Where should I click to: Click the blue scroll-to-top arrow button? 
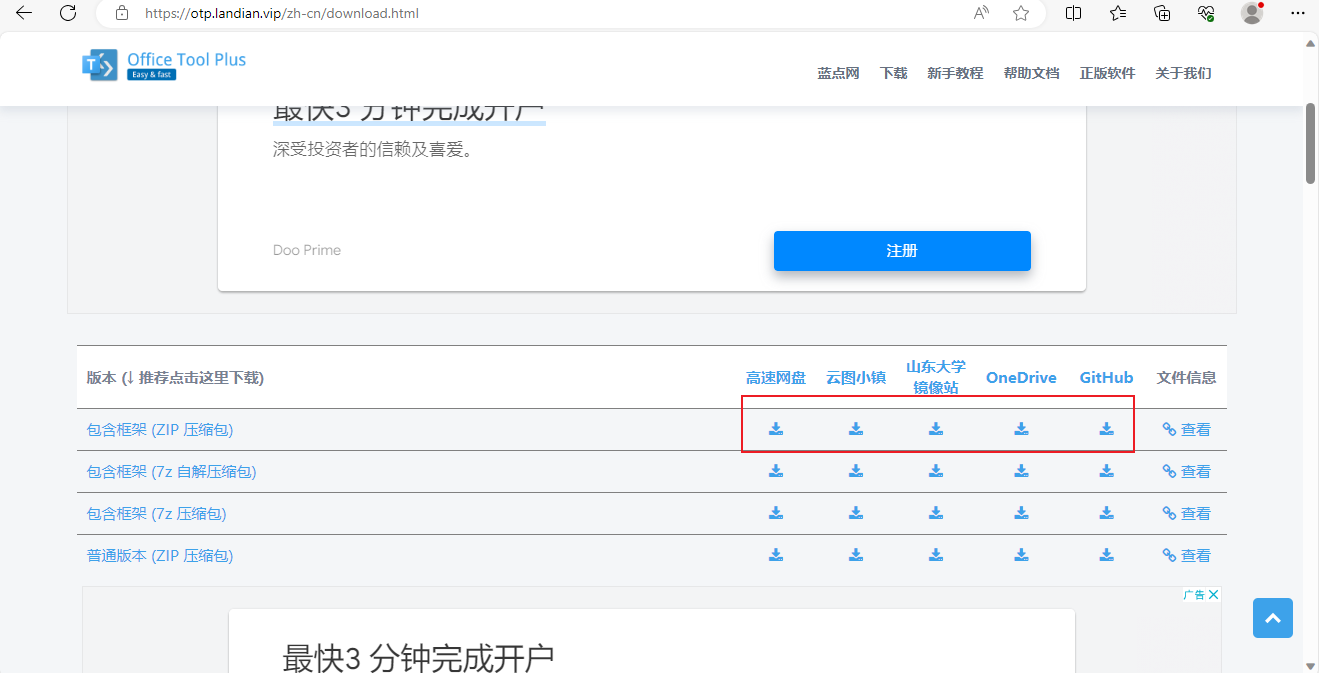pyautogui.click(x=1272, y=618)
